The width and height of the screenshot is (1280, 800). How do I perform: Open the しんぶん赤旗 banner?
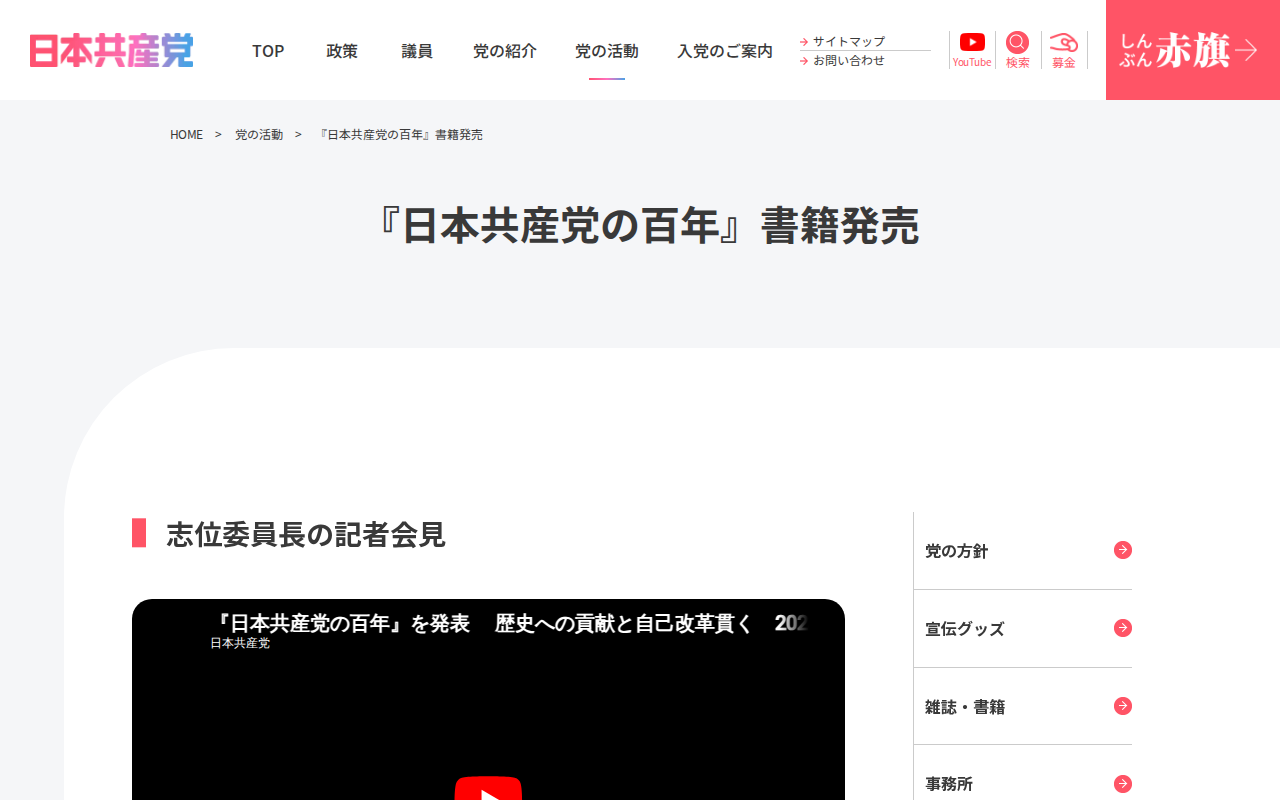pos(1193,50)
